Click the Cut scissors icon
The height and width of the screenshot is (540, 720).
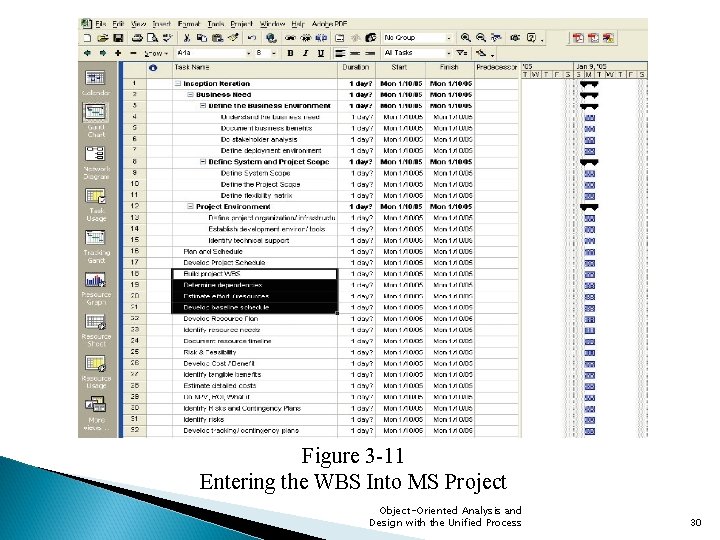tap(186, 38)
